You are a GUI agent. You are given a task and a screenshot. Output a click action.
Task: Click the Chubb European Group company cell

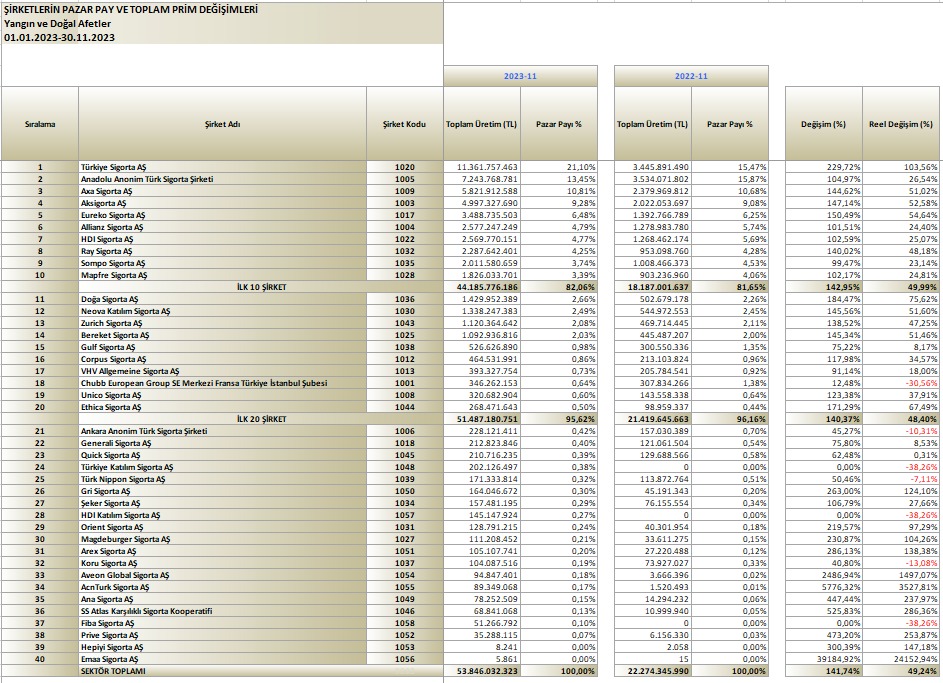223,383
